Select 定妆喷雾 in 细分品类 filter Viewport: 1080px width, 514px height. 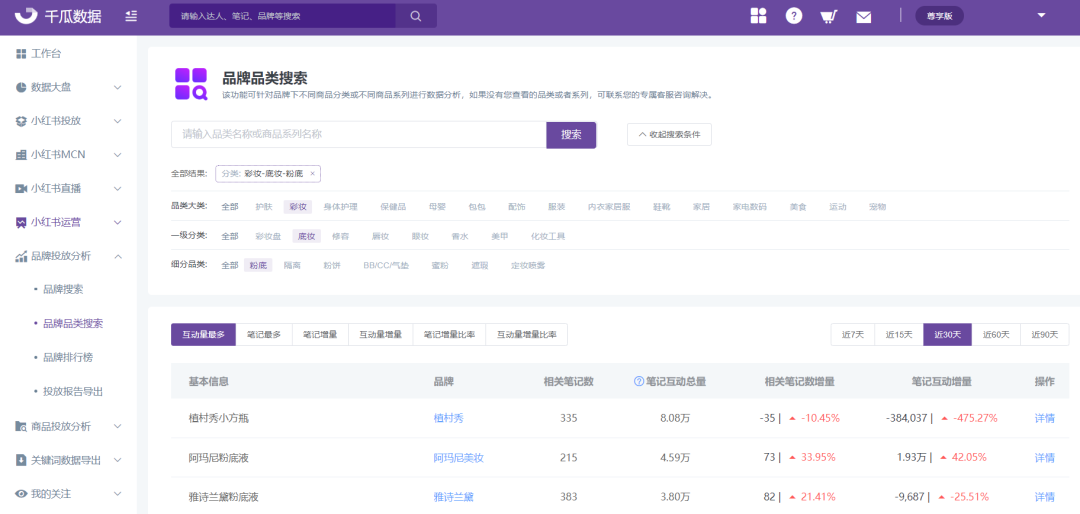pyautogui.click(x=528, y=265)
